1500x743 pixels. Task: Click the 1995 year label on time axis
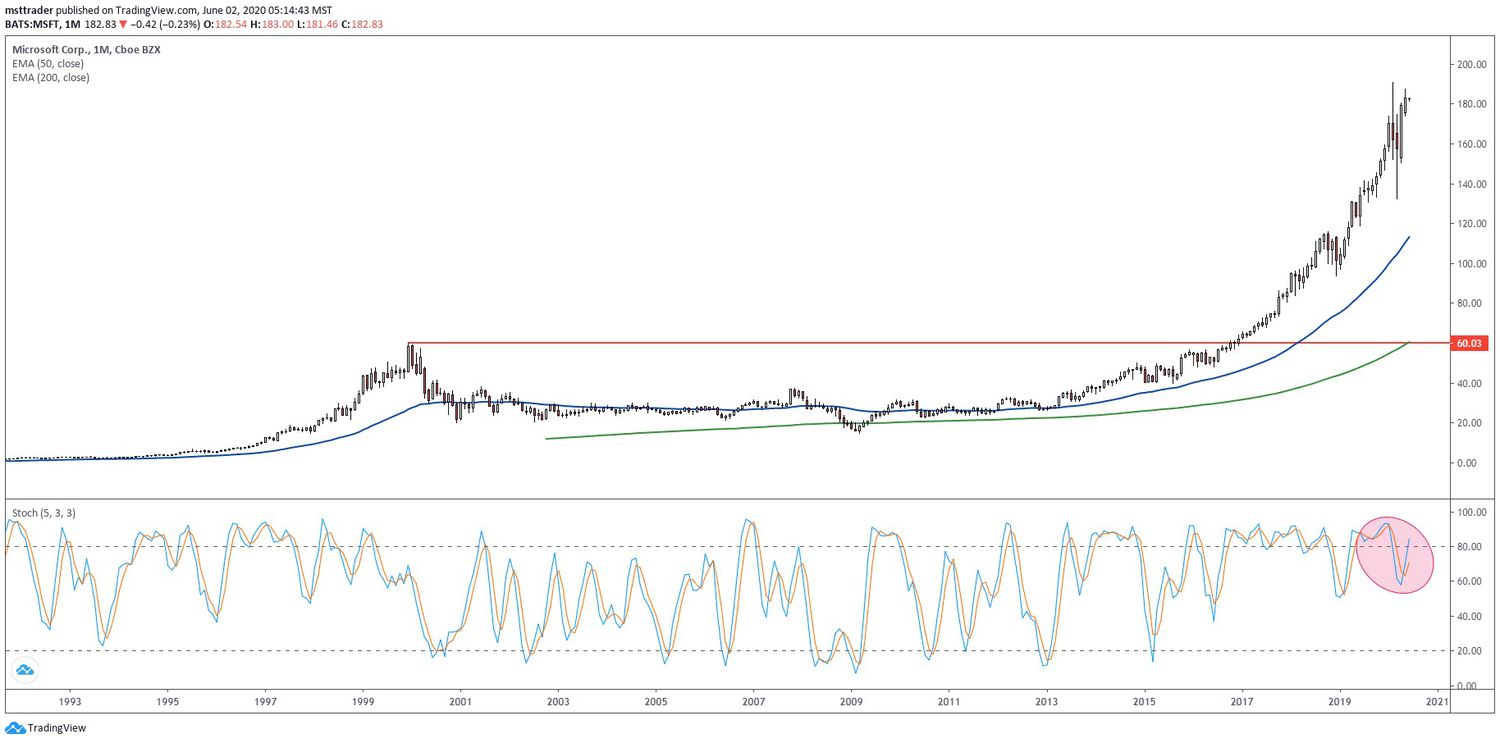pyautogui.click(x=168, y=704)
